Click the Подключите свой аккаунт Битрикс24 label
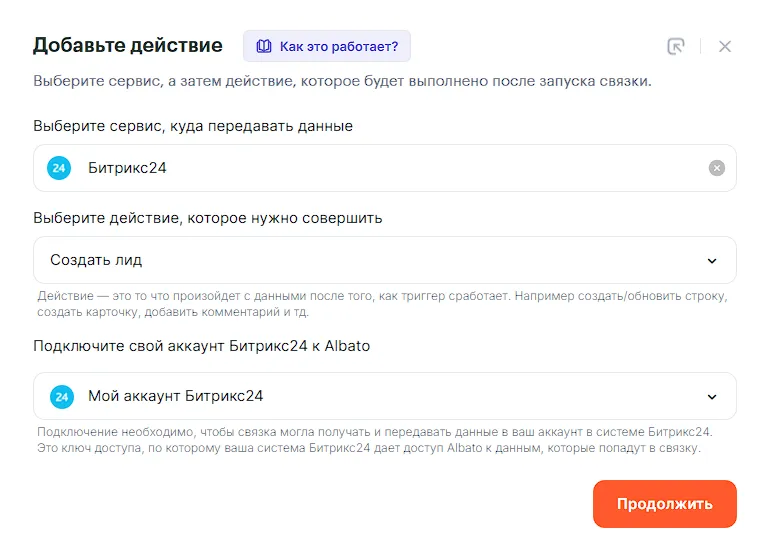757x558 pixels. point(201,345)
